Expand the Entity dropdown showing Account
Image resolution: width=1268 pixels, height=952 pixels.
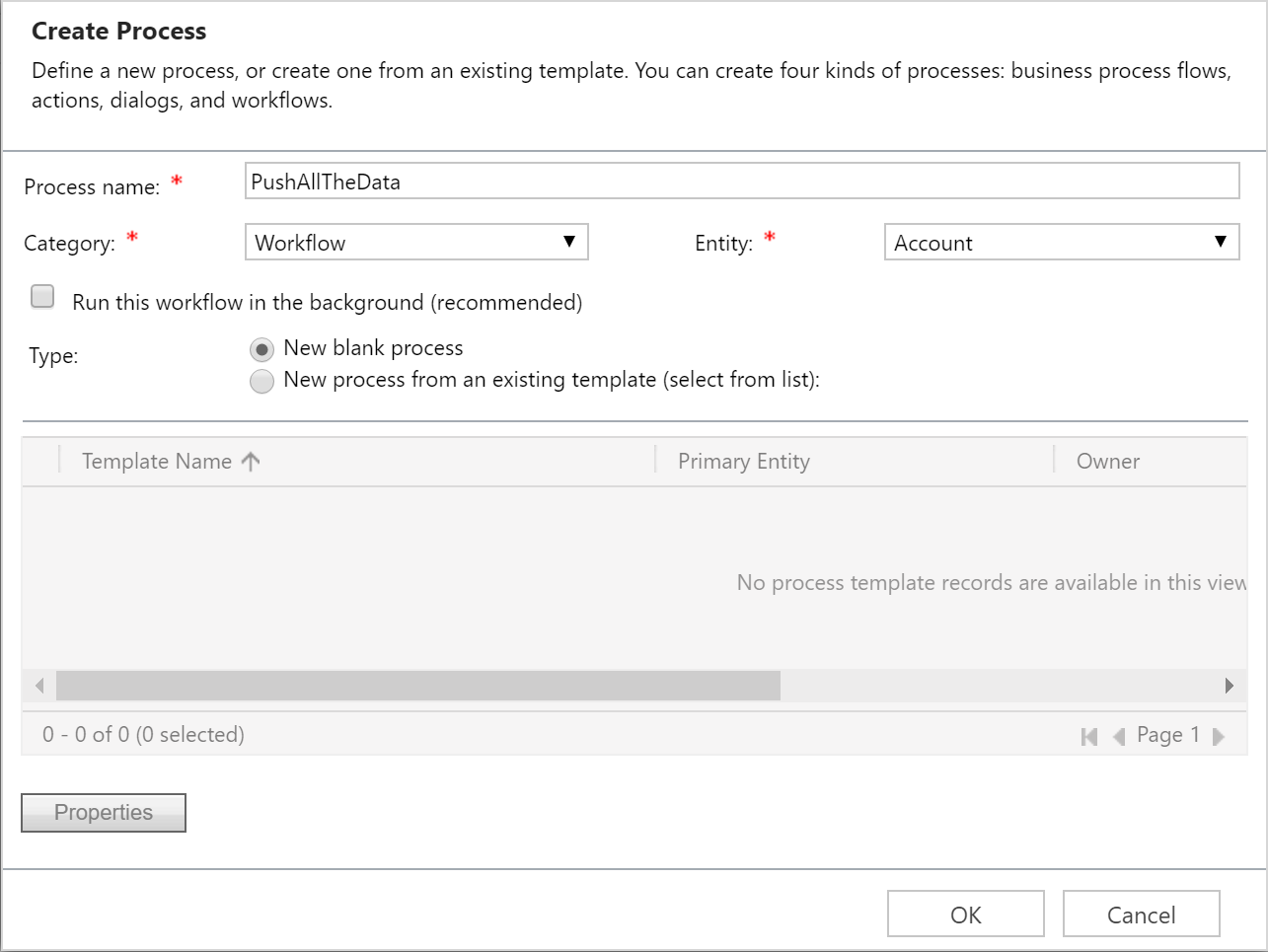click(x=1061, y=242)
